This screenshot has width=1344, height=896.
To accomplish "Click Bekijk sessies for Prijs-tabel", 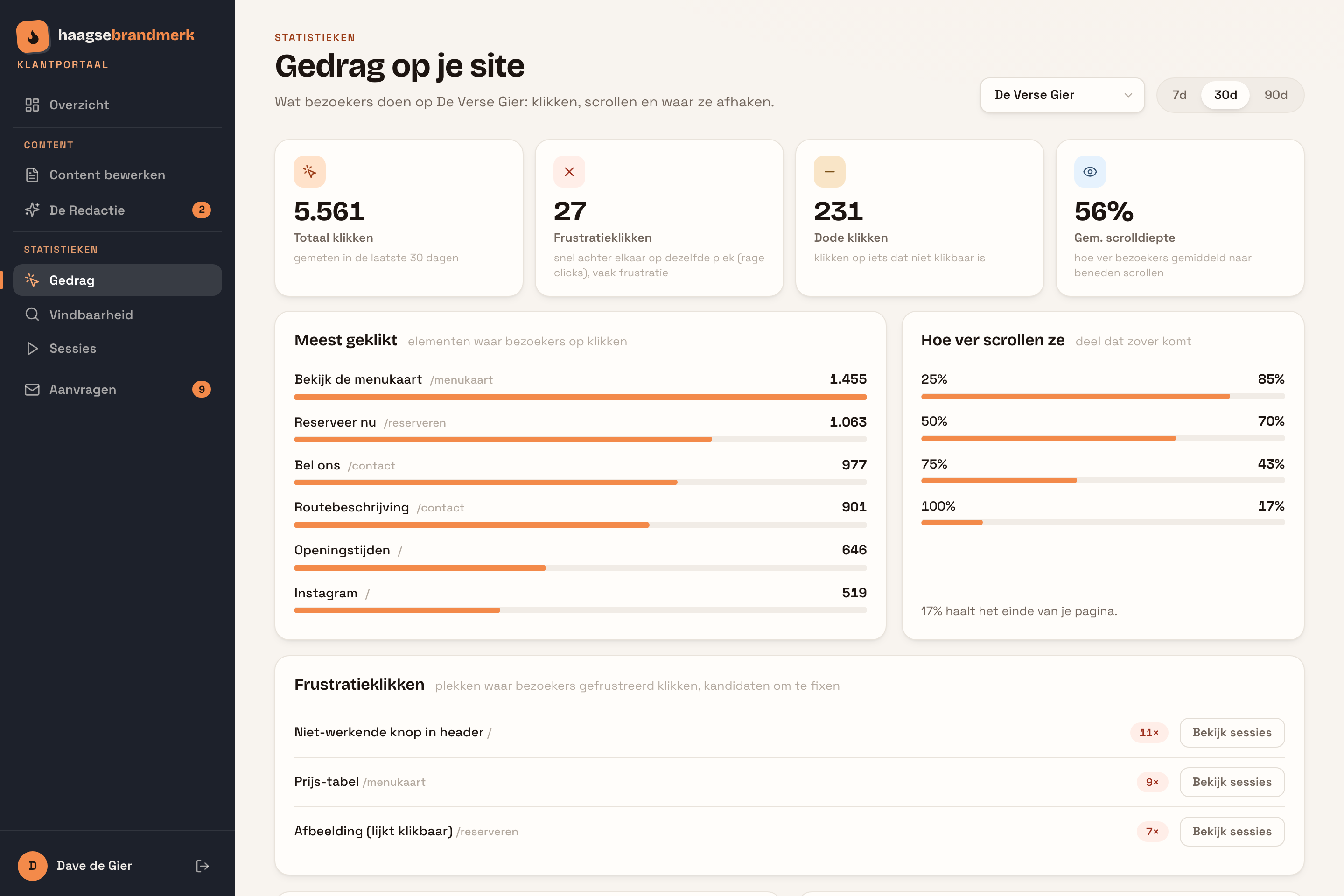I will coord(1232,782).
